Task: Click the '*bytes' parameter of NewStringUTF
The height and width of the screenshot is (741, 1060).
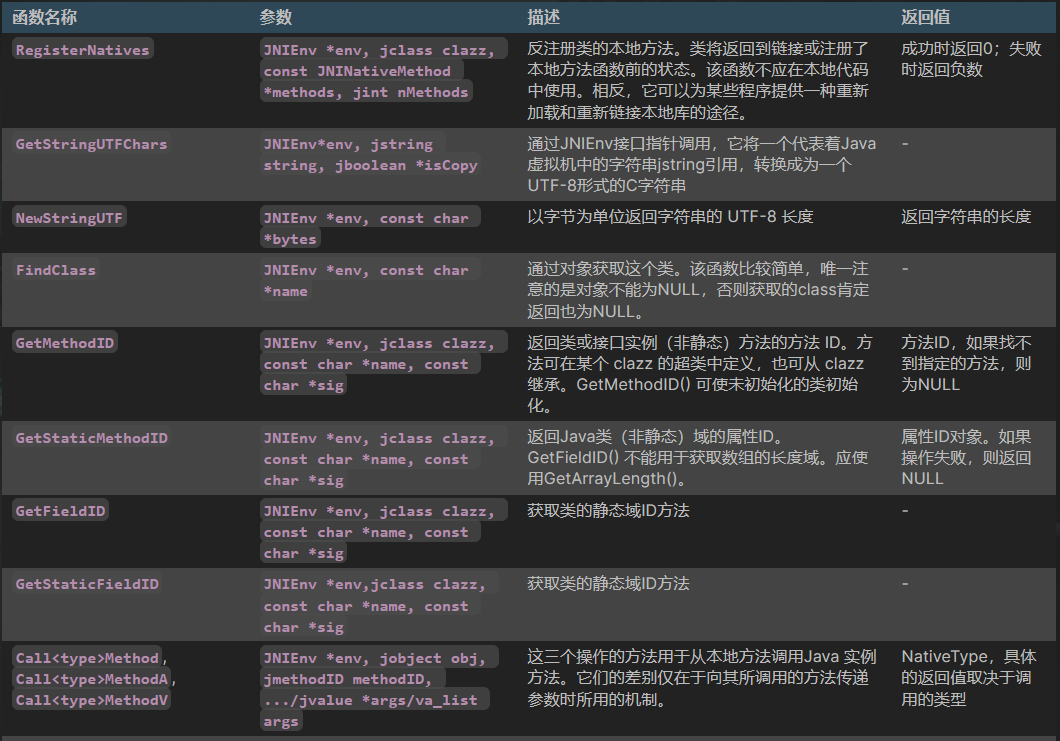Action: (x=290, y=239)
